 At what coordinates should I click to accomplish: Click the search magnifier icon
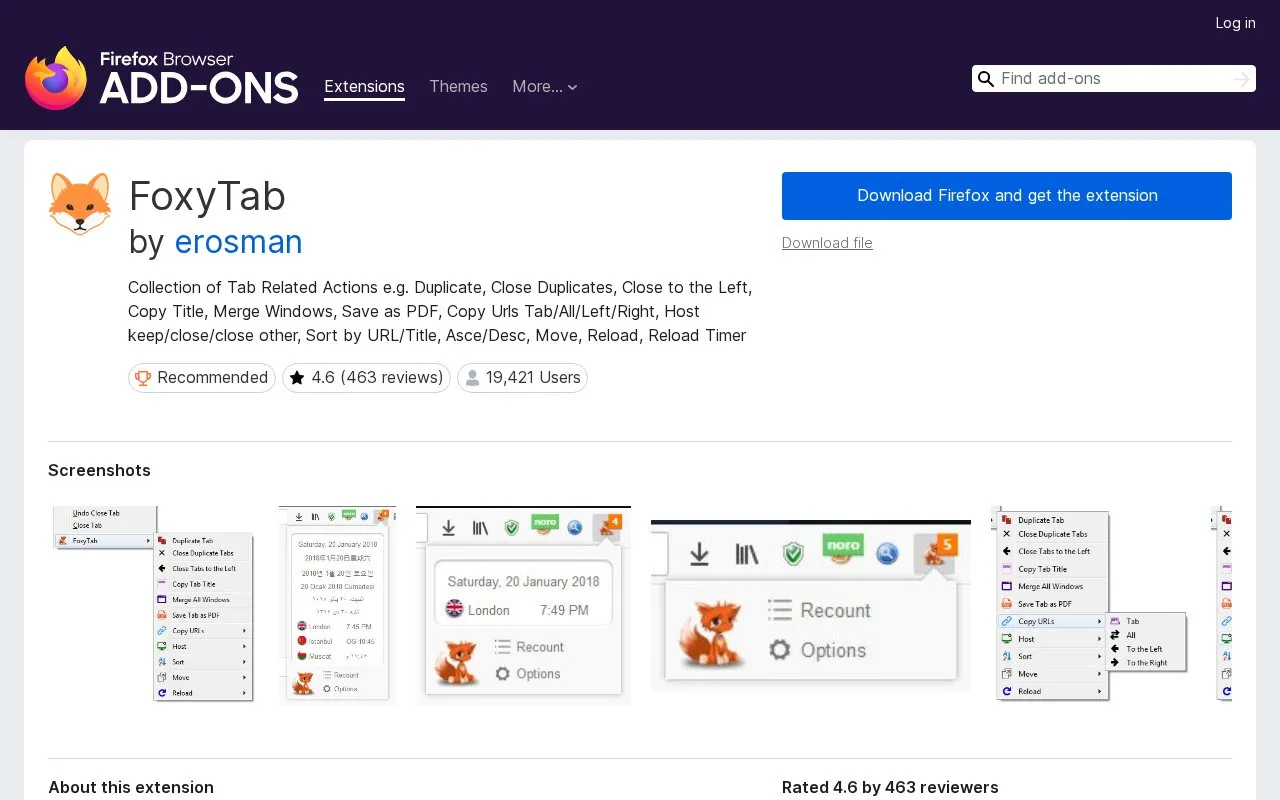point(986,79)
